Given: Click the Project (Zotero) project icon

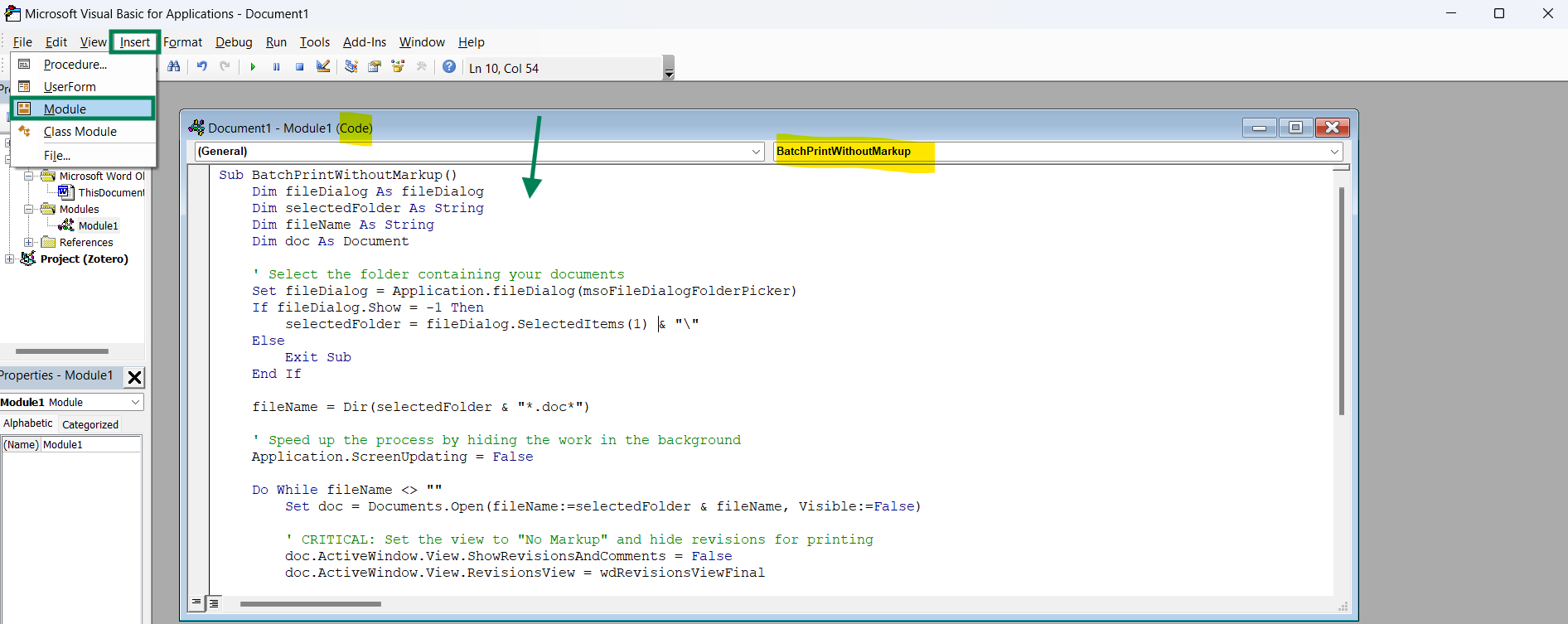Looking at the screenshot, I should click(28, 259).
